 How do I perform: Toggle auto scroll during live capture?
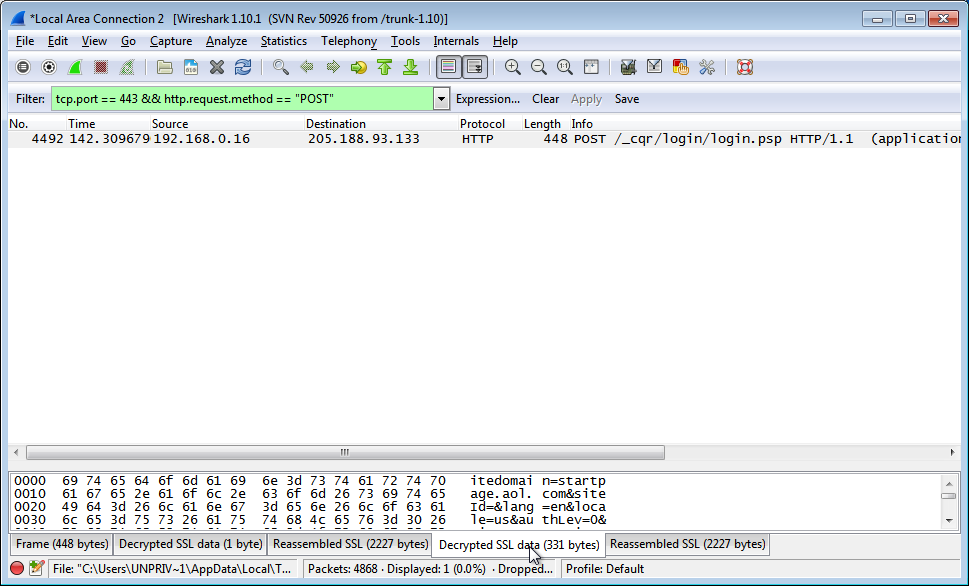(x=475, y=67)
